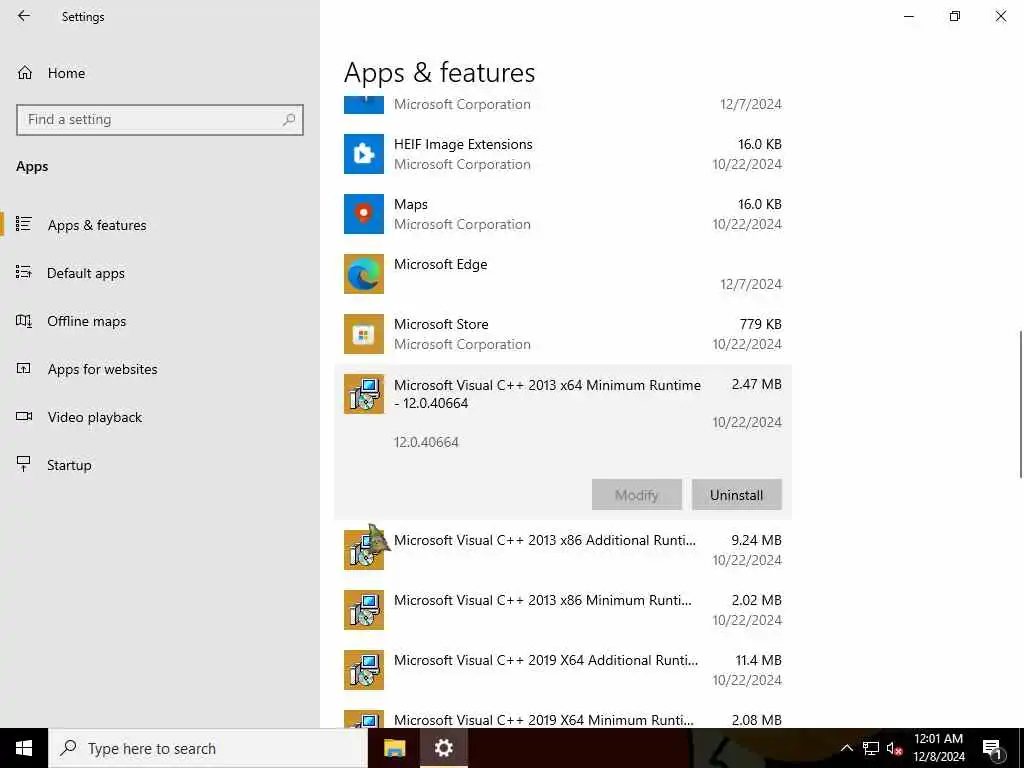Click the Apps & features page heading
Viewport: 1024px width, 768px height.
click(x=440, y=72)
